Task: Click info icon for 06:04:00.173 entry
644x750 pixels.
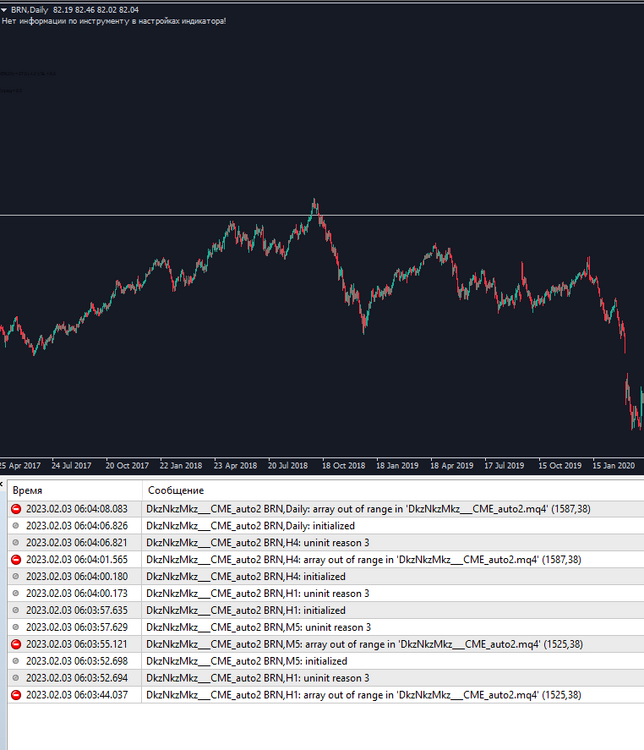Action: tap(16, 594)
